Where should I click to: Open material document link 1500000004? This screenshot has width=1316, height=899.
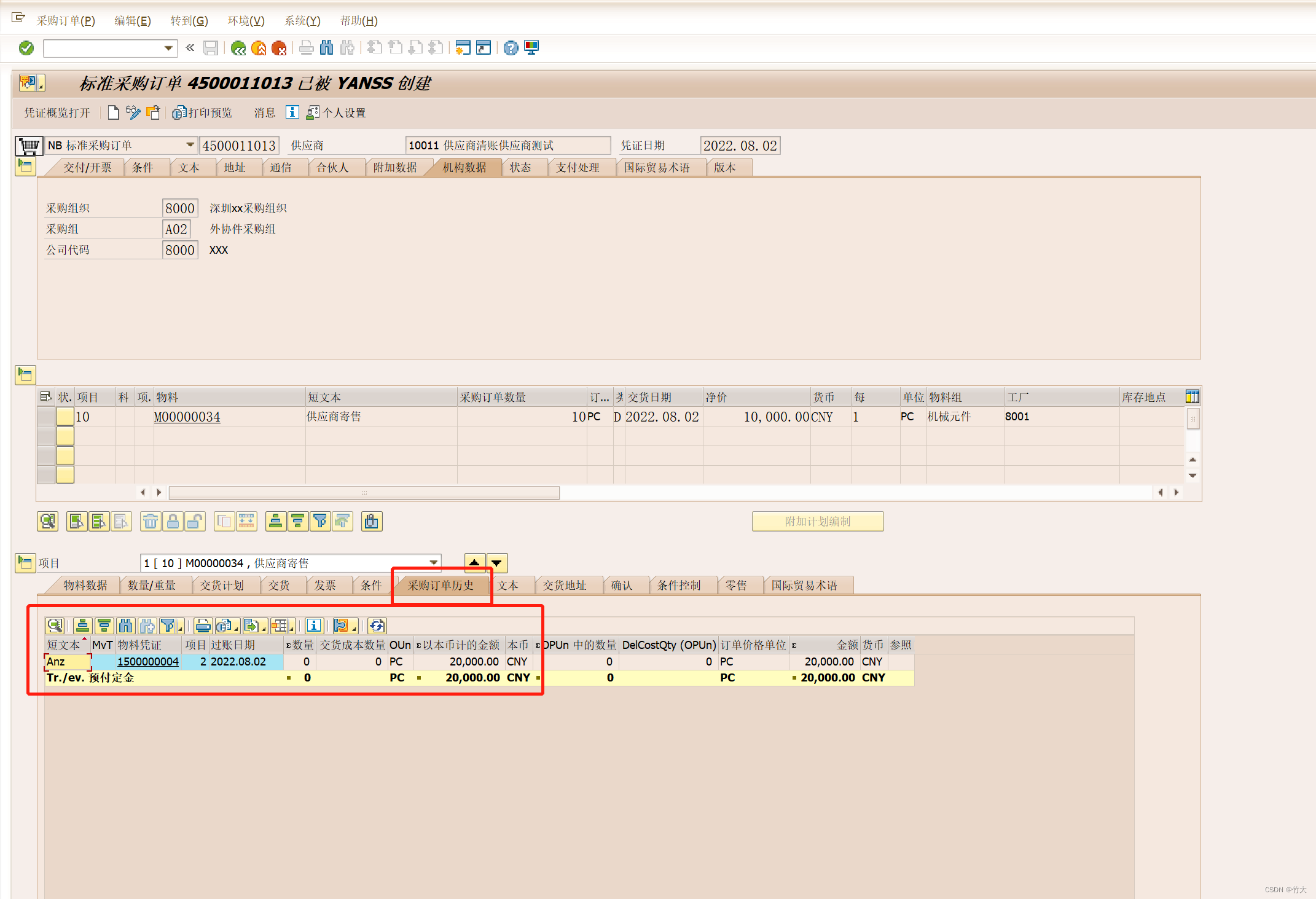148,661
